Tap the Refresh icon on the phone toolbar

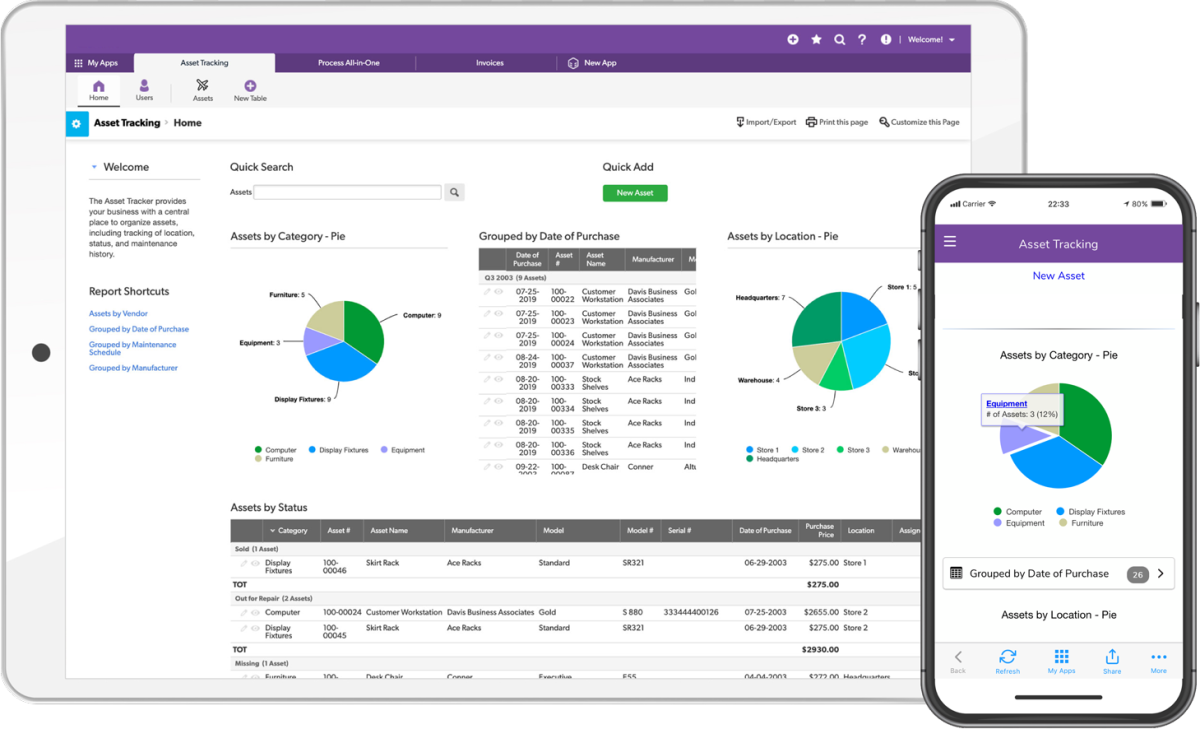click(1008, 657)
